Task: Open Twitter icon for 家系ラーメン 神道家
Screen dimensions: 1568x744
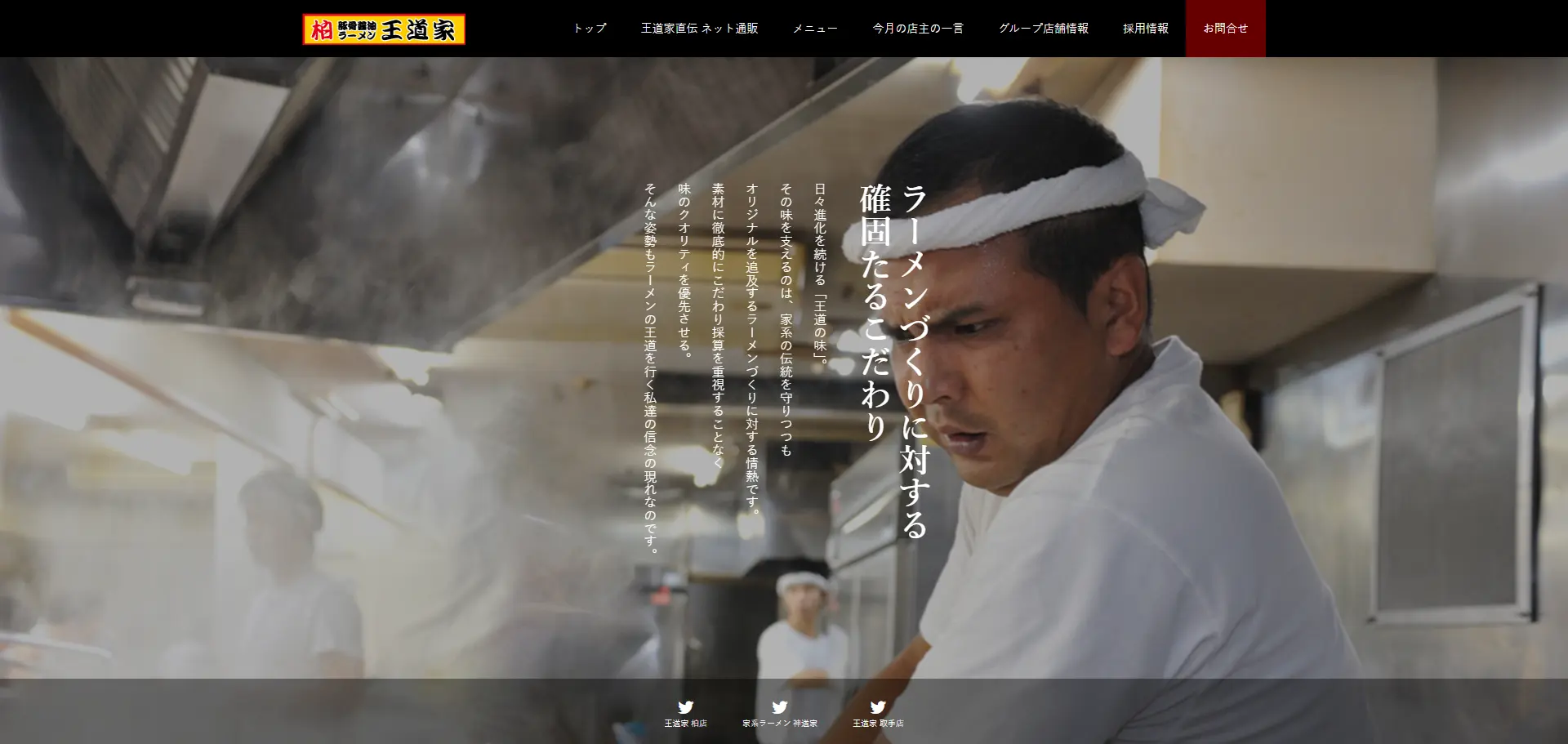Action: (780, 708)
